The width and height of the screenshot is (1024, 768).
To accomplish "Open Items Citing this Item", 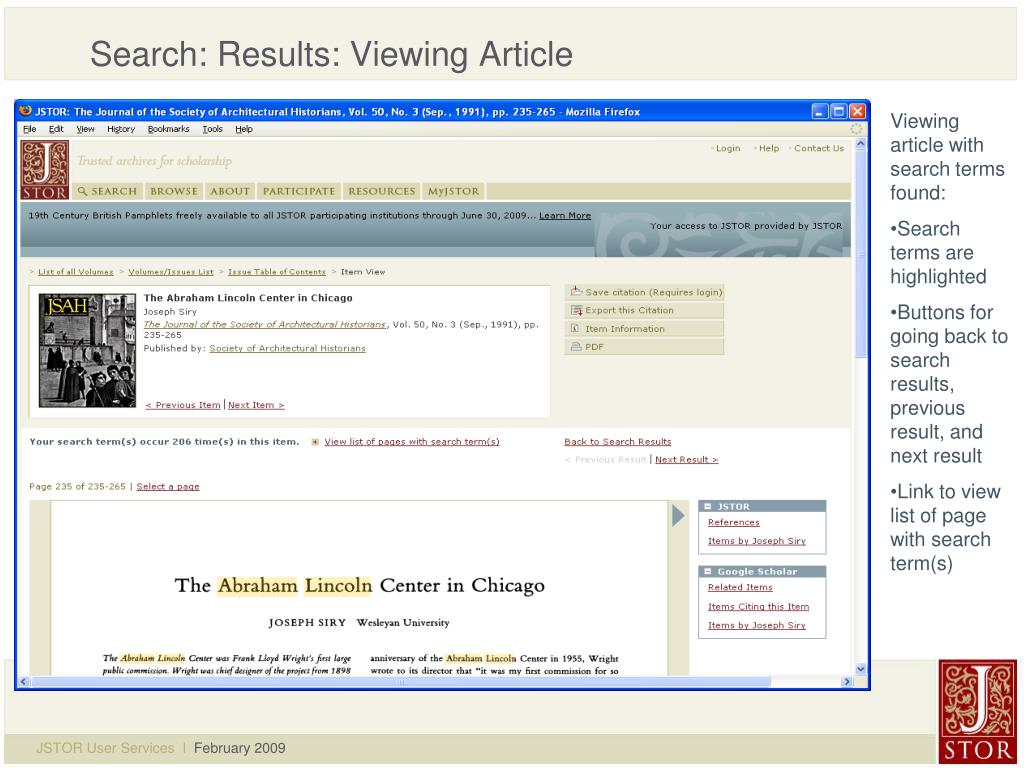I will 758,607.
